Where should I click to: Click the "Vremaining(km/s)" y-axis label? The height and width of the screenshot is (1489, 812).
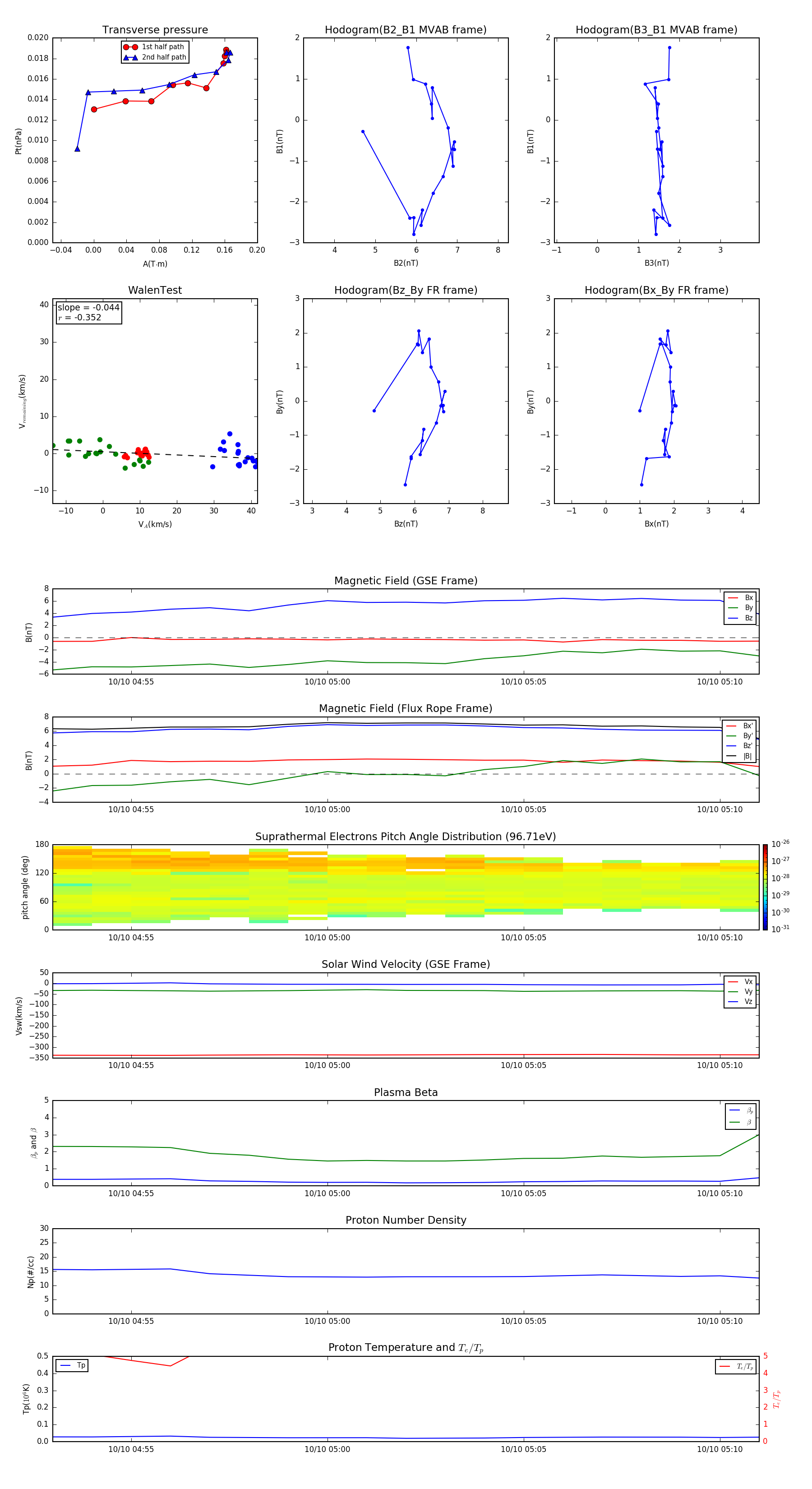click(x=22, y=401)
